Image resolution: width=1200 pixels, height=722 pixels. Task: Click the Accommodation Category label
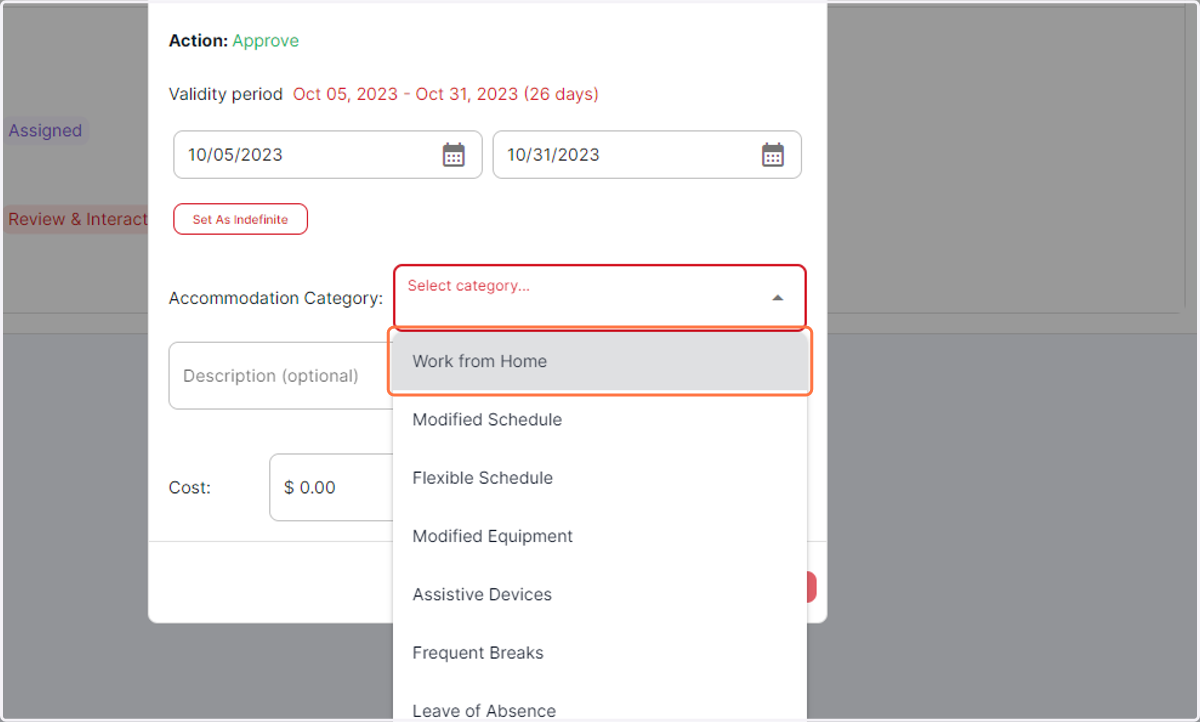(276, 298)
